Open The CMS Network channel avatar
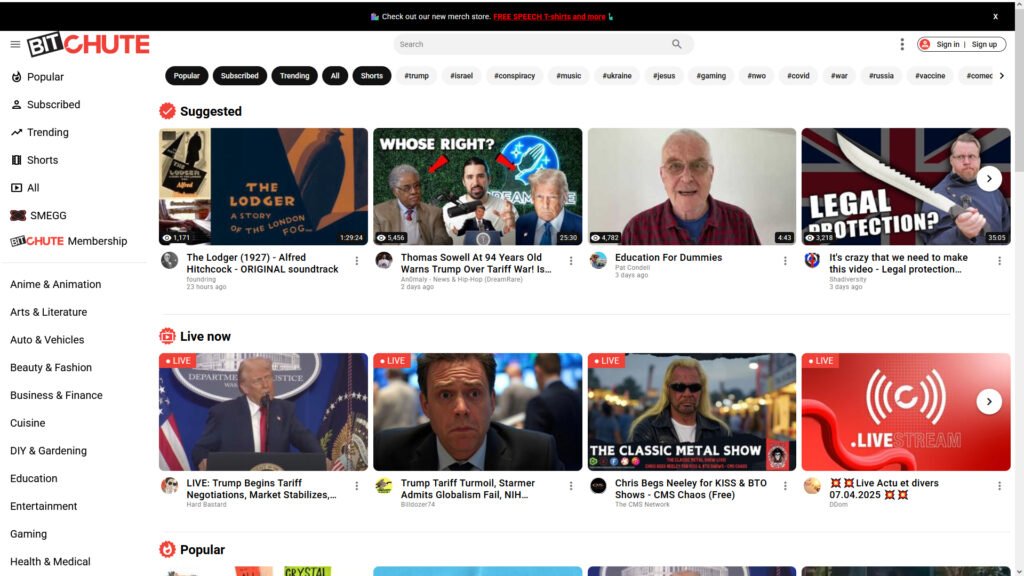 click(x=598, y=486)
